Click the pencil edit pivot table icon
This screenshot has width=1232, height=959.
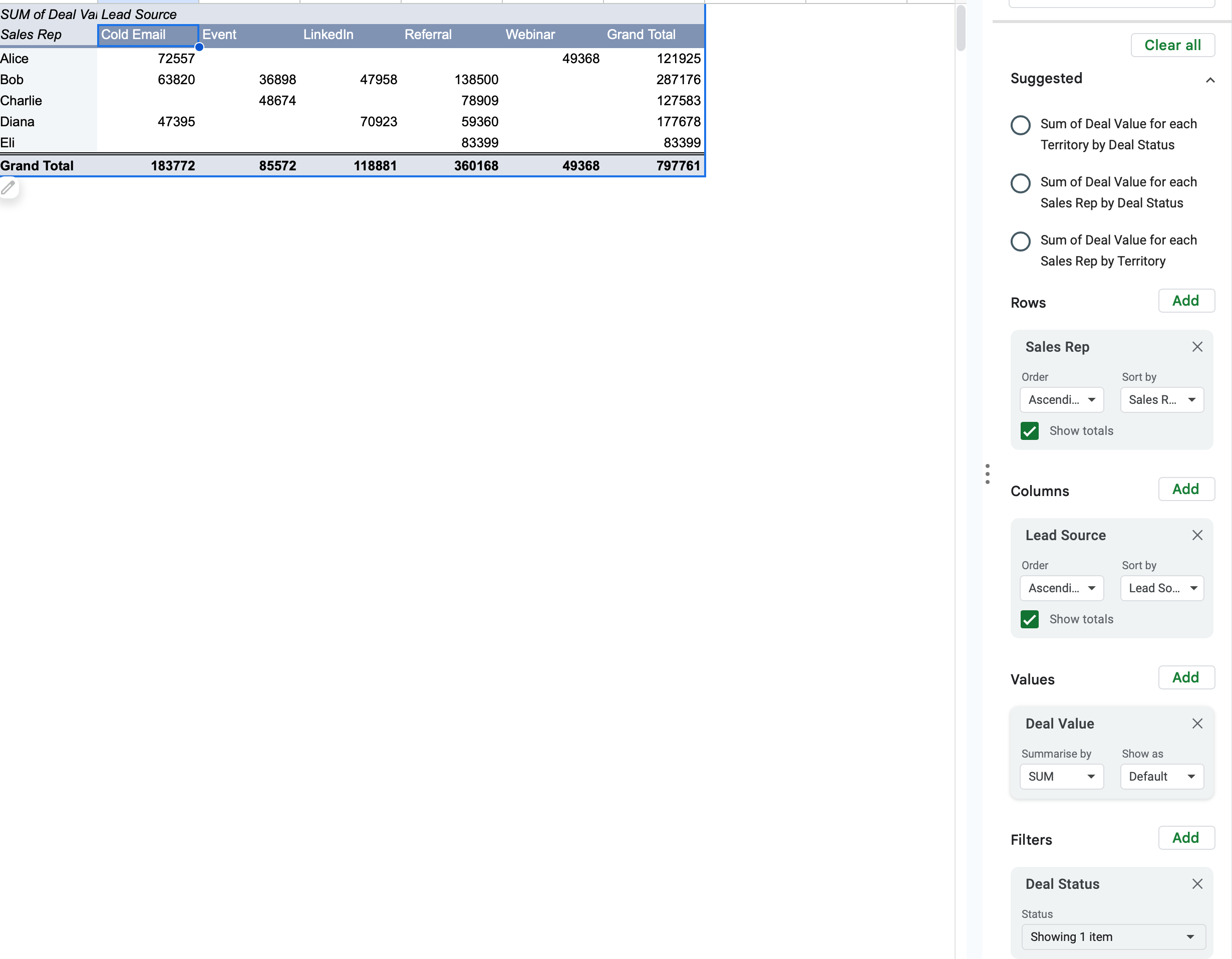point(9,188)
